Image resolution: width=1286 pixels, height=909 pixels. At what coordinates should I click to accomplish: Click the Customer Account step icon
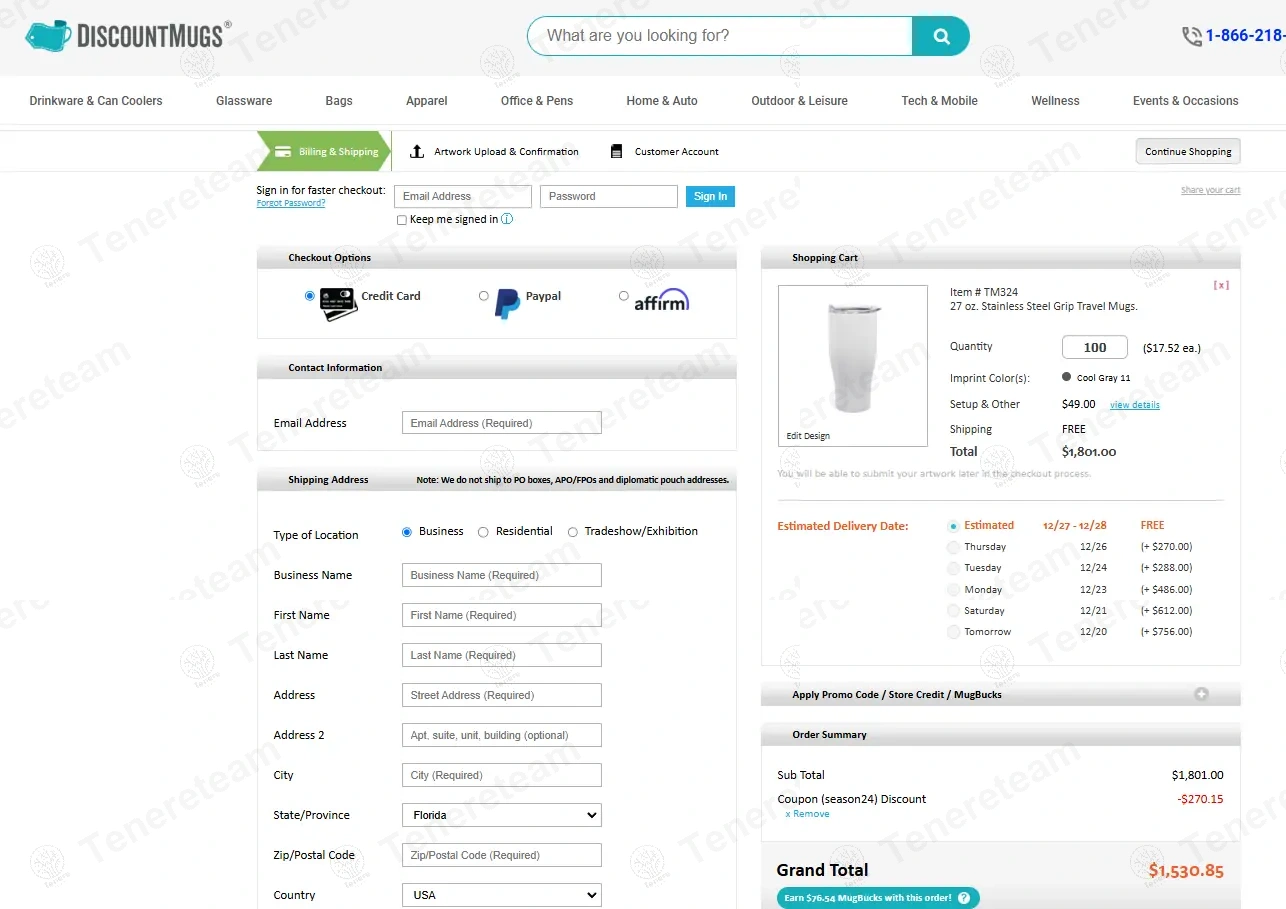point(616,152)
